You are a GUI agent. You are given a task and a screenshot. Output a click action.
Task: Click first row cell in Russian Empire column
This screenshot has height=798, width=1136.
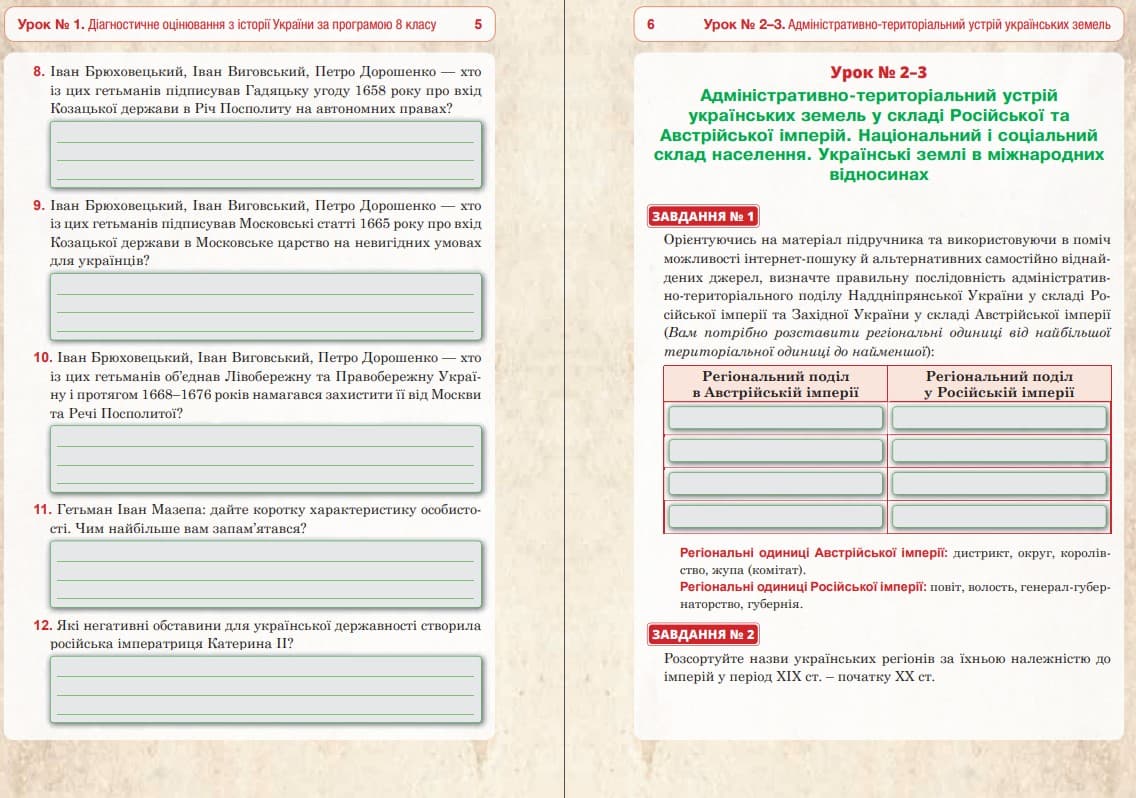click(999, 418)
